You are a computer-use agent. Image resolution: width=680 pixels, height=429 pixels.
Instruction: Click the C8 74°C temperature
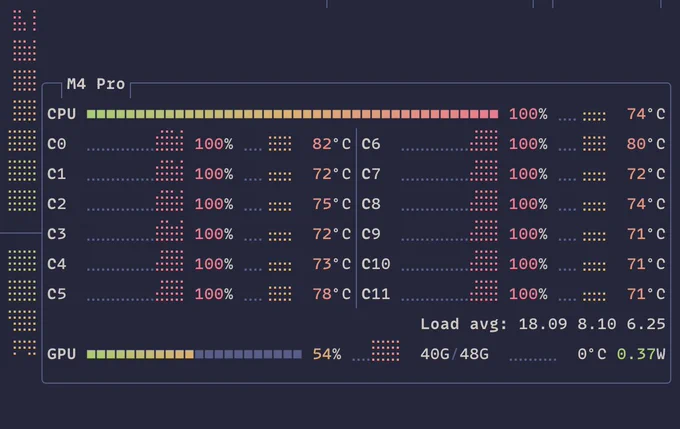[646, 204]
